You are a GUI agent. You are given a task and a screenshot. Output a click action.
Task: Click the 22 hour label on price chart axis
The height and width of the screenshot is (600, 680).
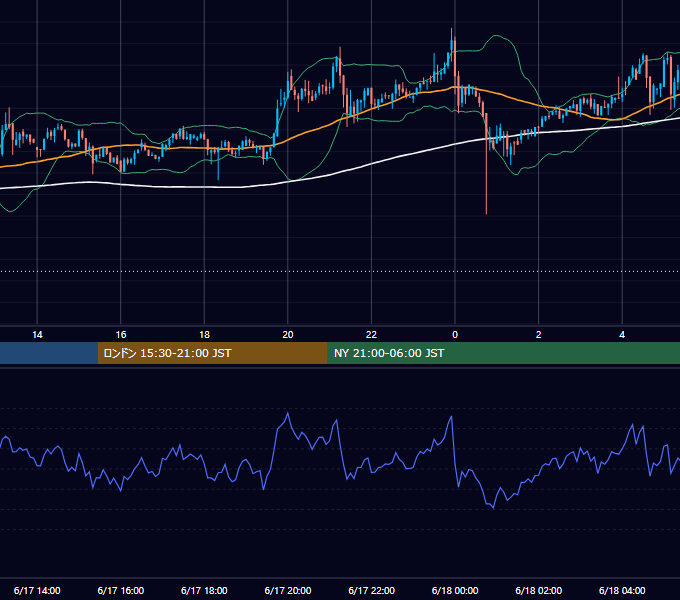point(371,335)
